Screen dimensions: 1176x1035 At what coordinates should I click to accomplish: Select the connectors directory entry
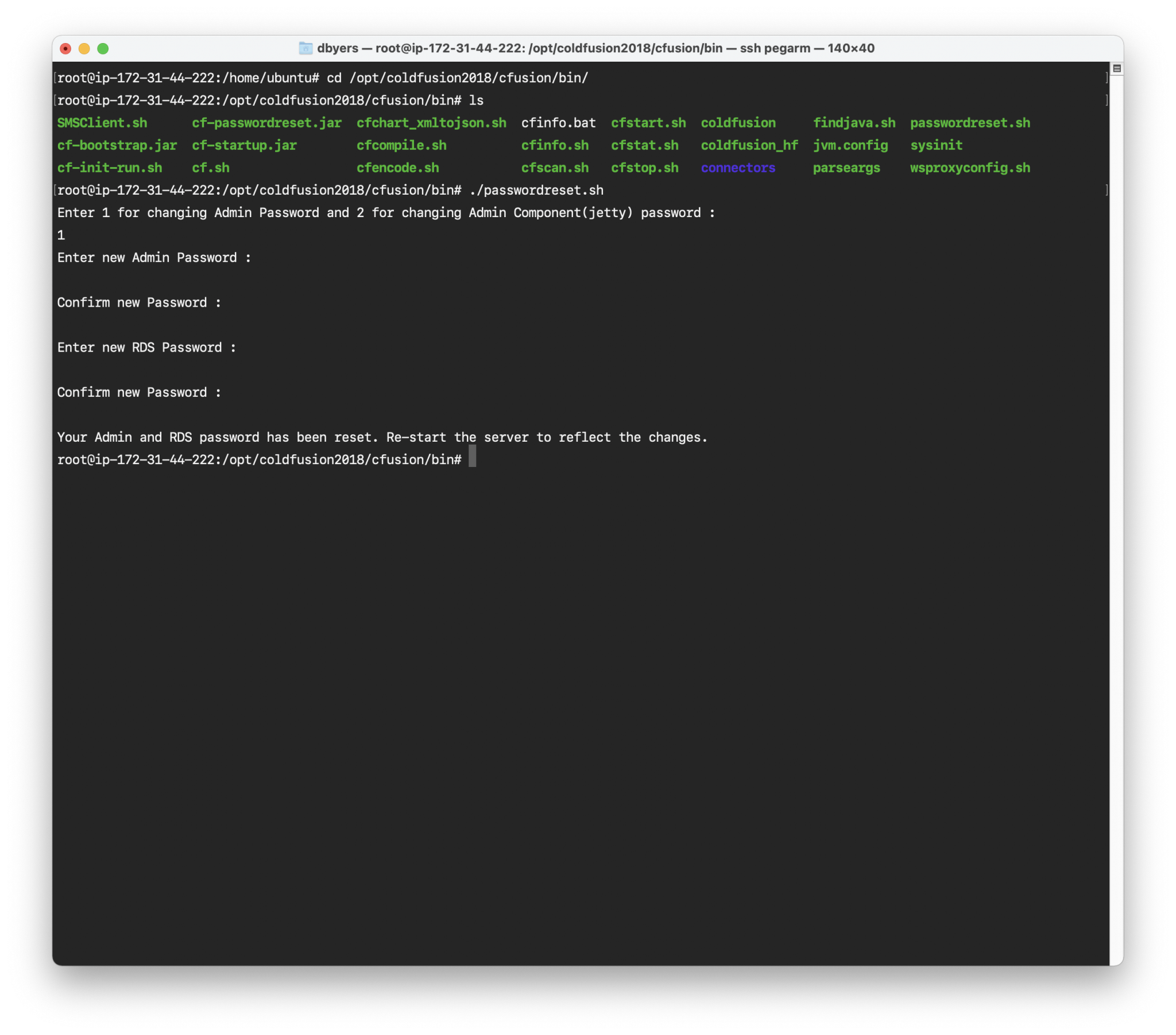(x=738, y=168)
